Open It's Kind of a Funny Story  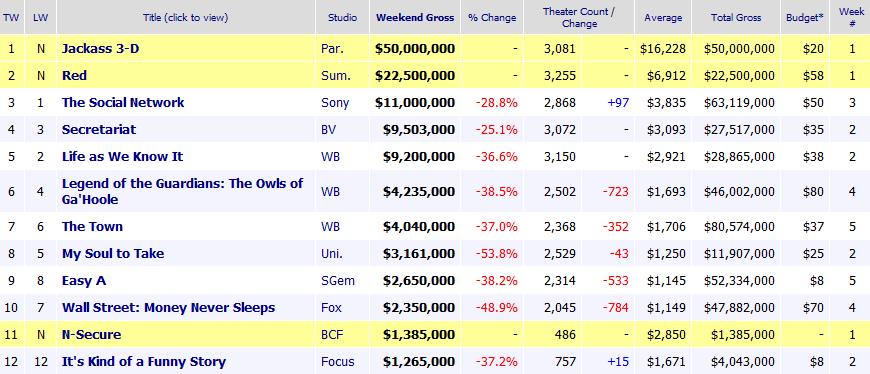pos(144,362)
